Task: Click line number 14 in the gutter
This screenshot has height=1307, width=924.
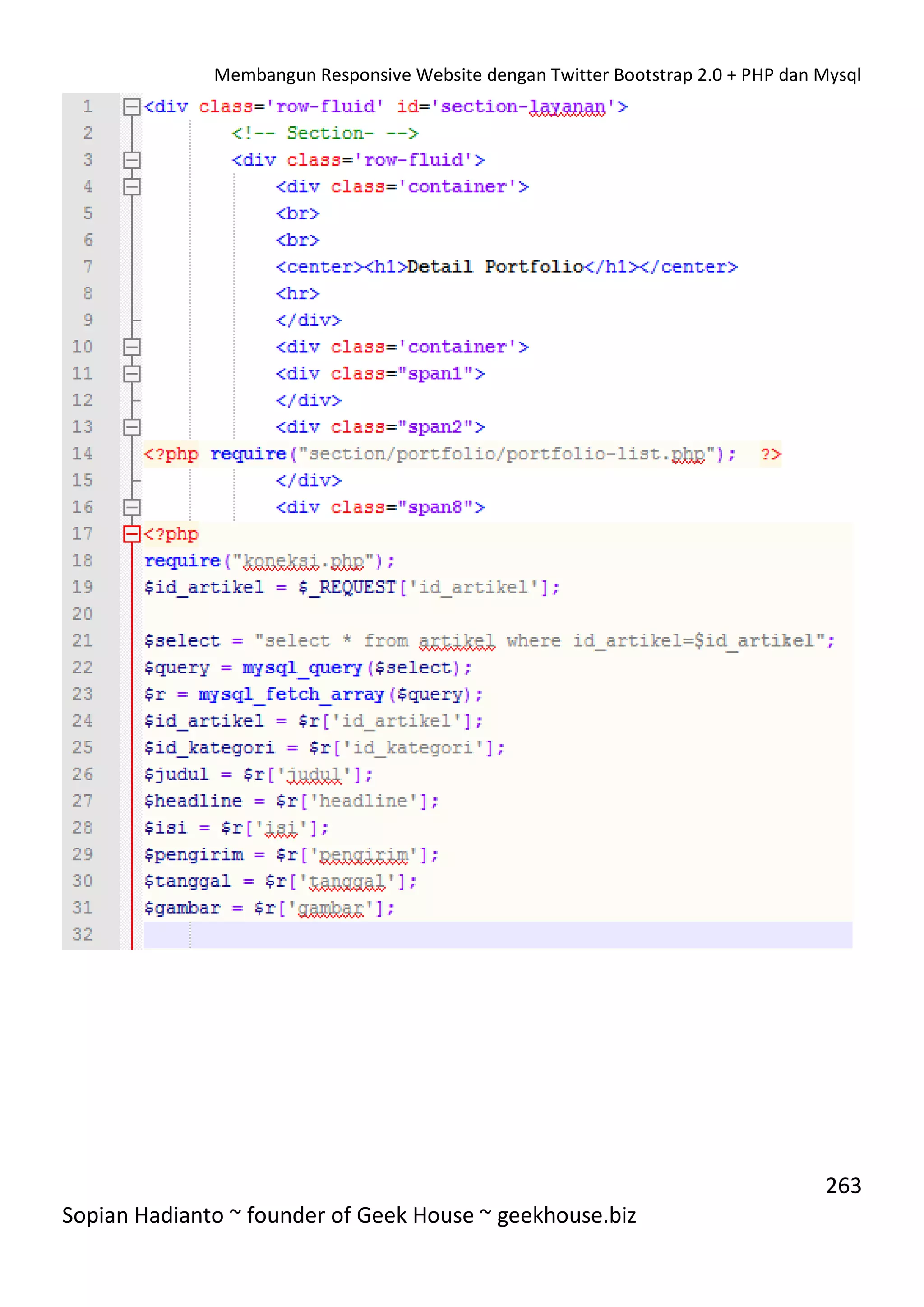Action: coord(82,454)
